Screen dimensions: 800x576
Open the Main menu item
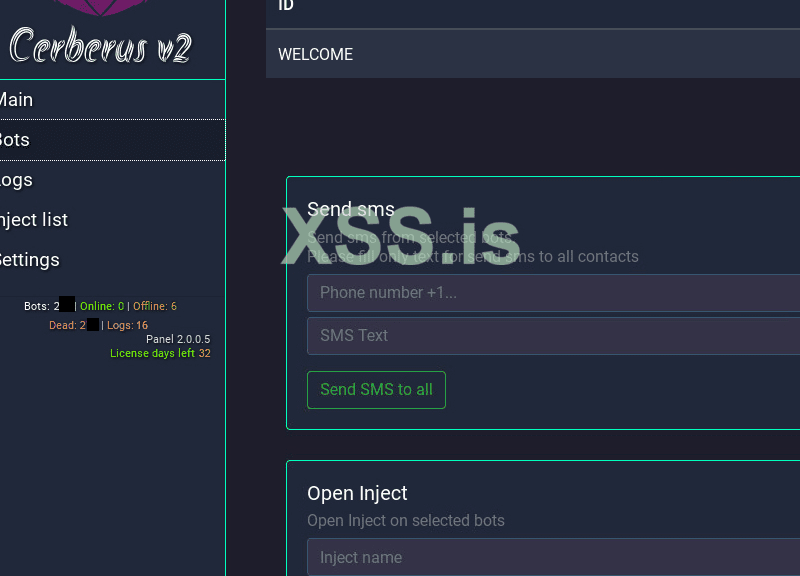112,99
